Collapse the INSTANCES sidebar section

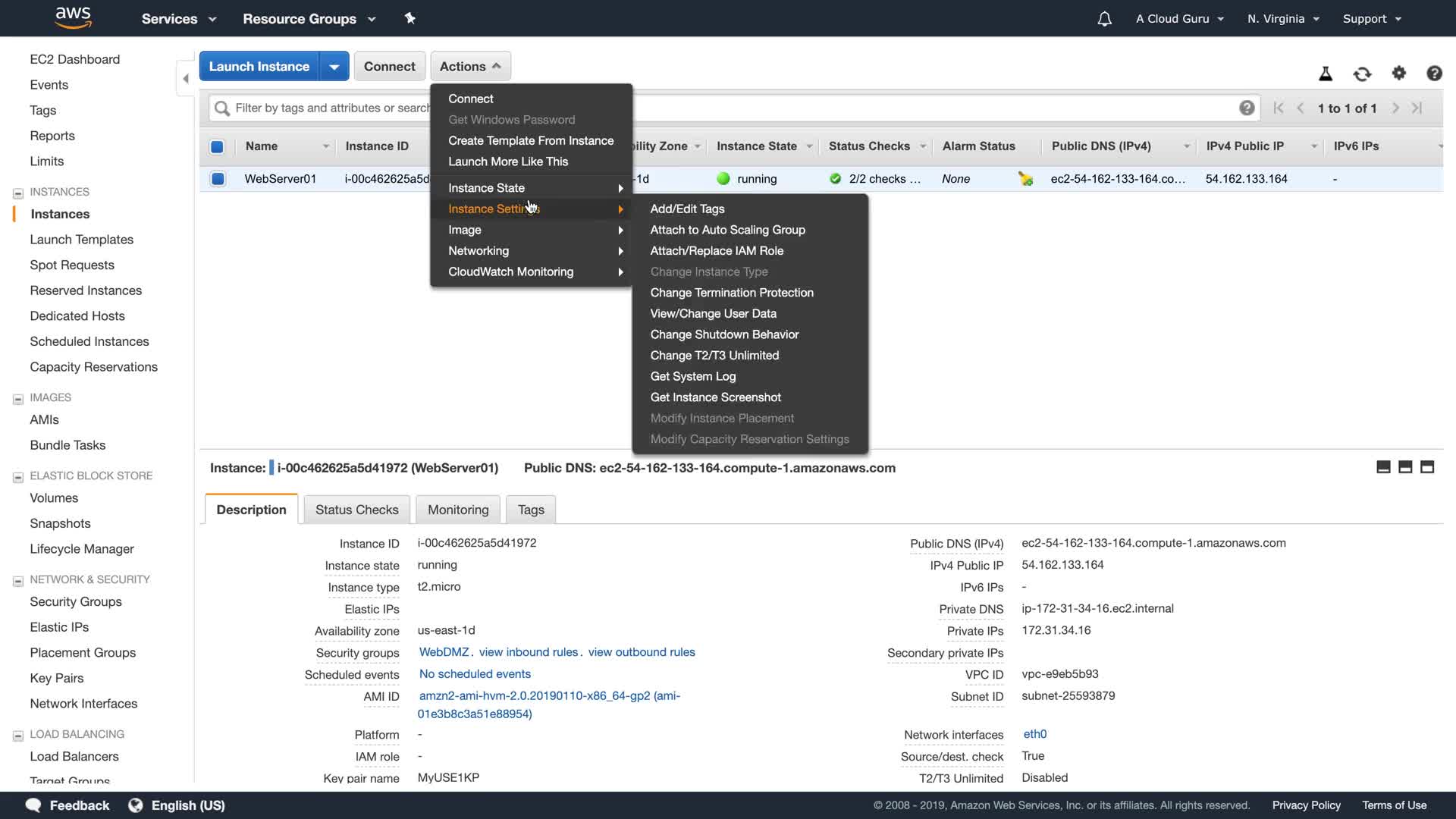click(x=18, y=193)
